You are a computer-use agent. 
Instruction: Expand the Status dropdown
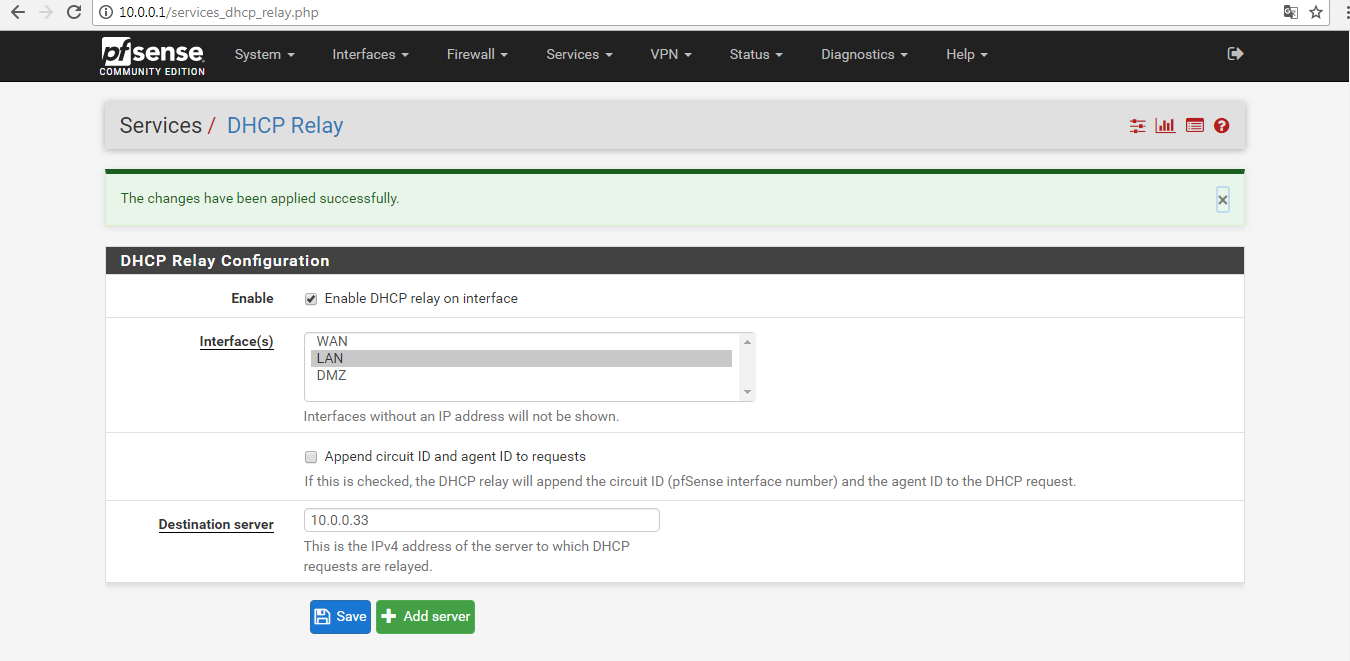click(755, 54)
